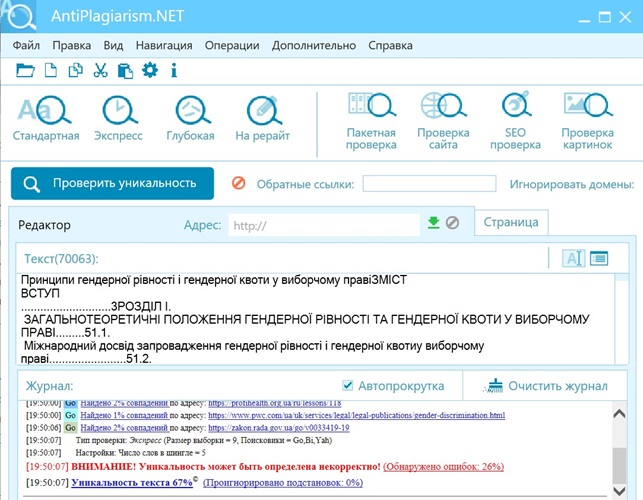Switch to list view mode icon
The height and width of the screenshot is (500, 643).
599,258
